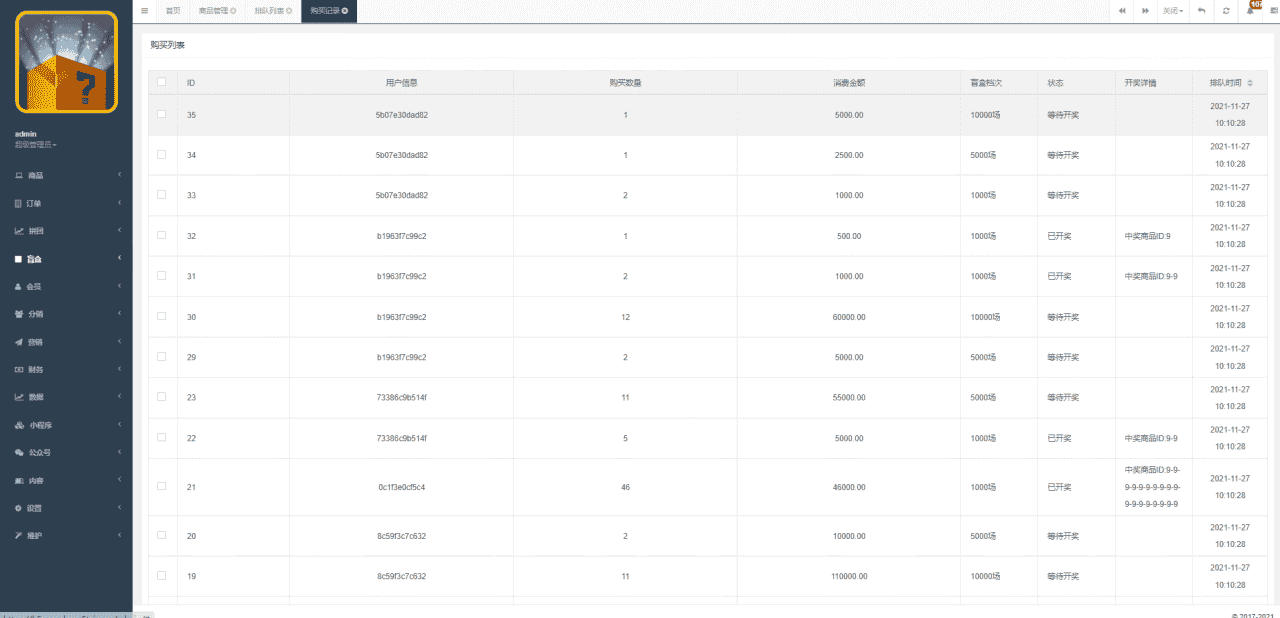Check the checkbox for row ID 29
The width and height of the screenshot is (1280, 618).
point(162,356)
